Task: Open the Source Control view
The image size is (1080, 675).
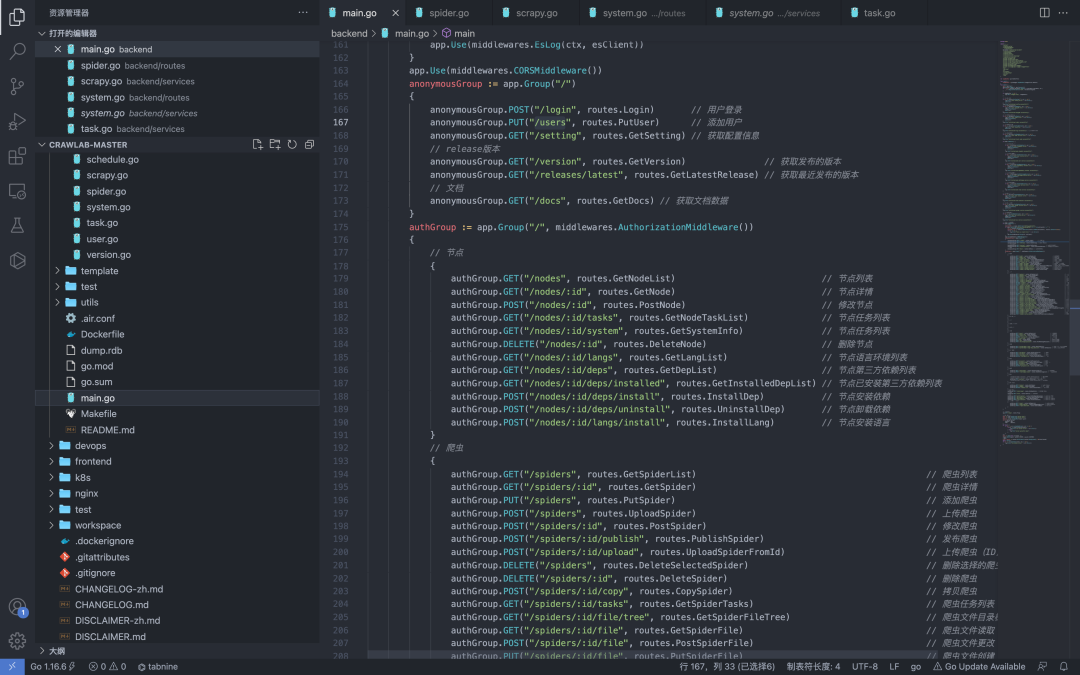Action: coord(17,86)
